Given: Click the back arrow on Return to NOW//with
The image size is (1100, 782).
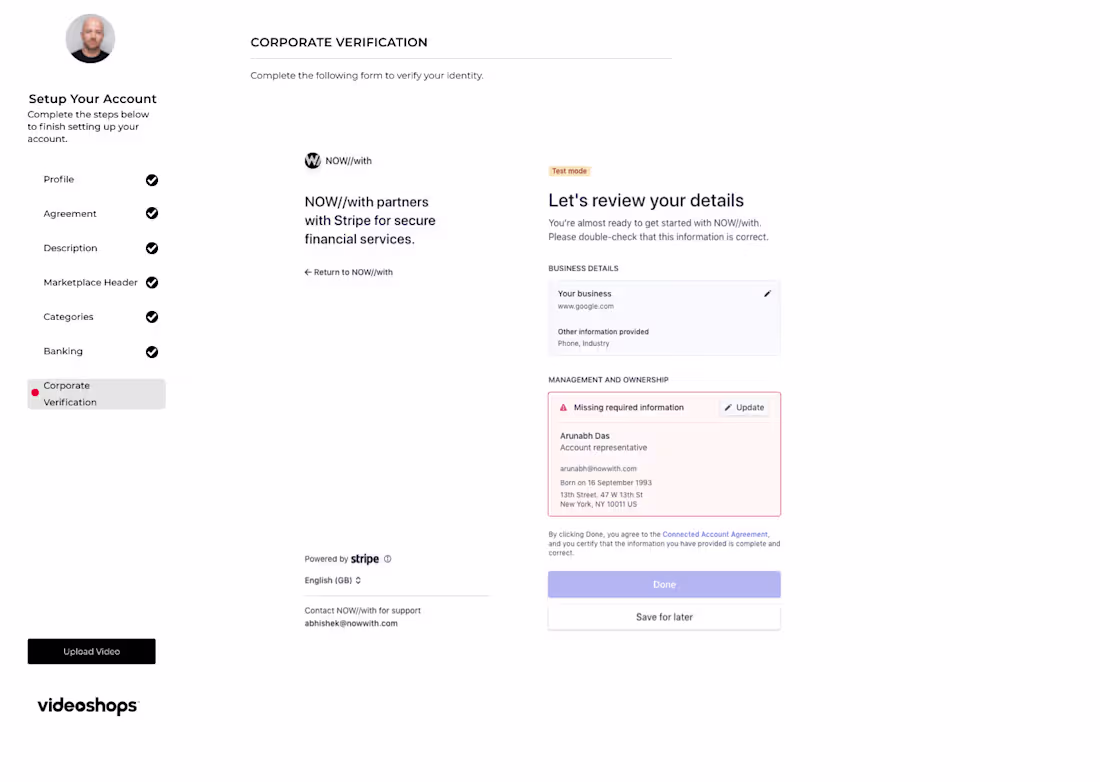Looking at the screenshot, I should coord(308,271).
